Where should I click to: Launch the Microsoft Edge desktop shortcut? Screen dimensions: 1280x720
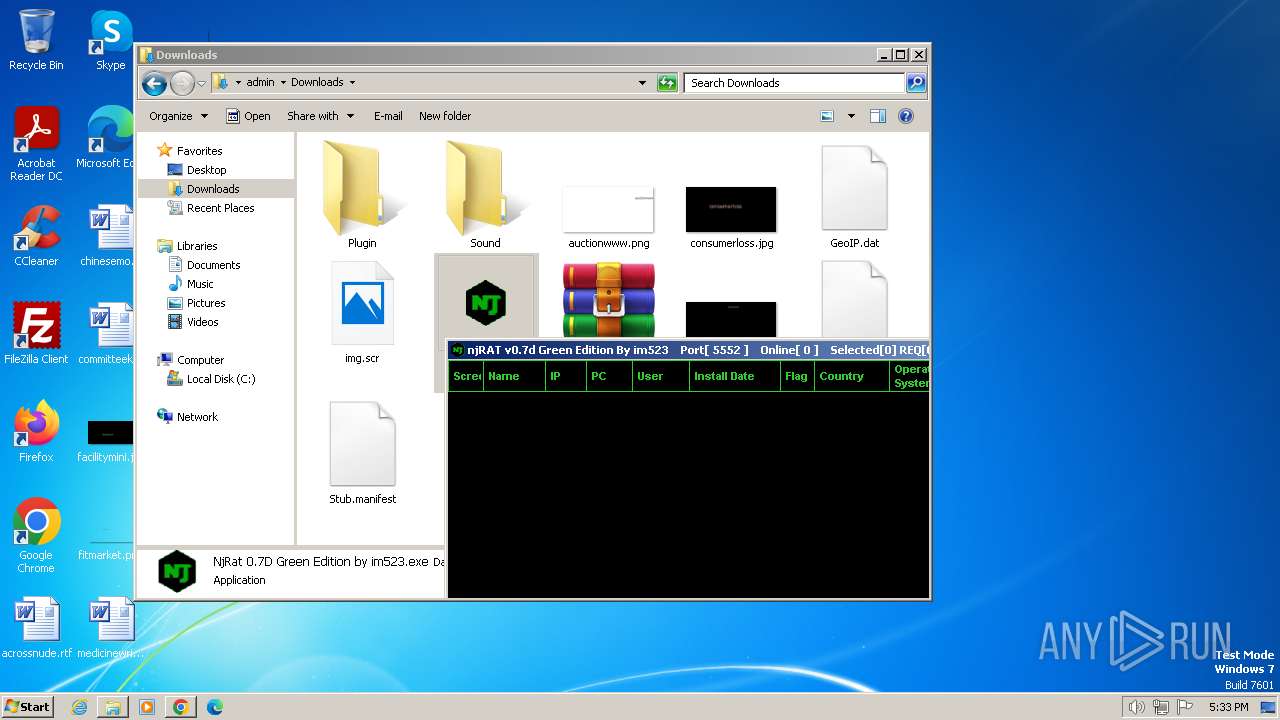[108, 138]
